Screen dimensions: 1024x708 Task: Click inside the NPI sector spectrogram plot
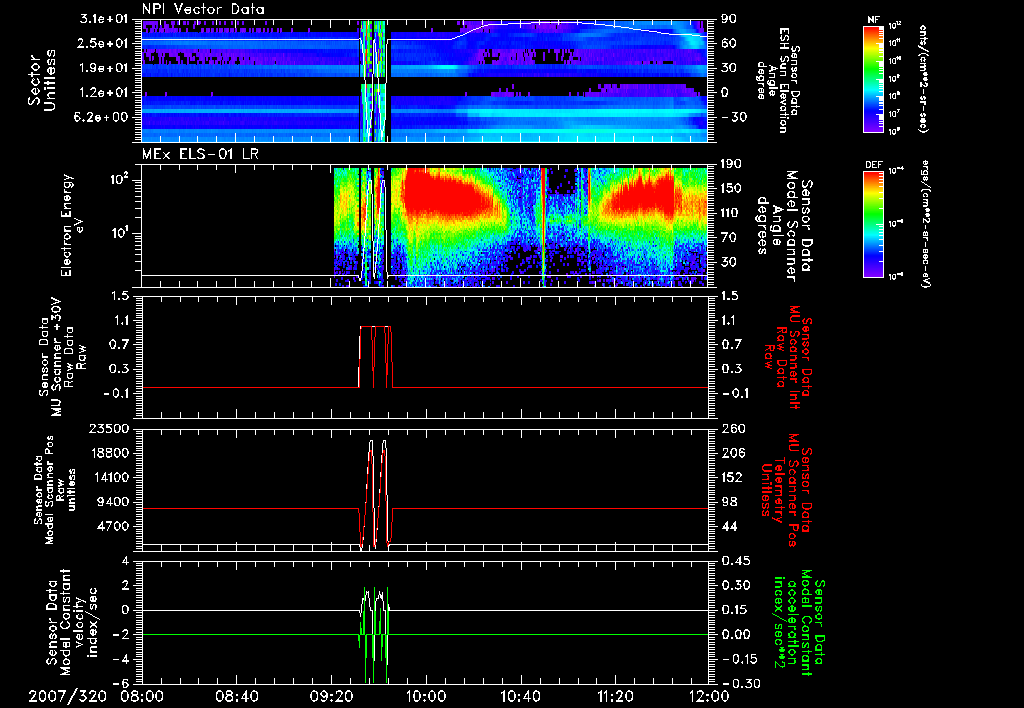coord(424,80)
